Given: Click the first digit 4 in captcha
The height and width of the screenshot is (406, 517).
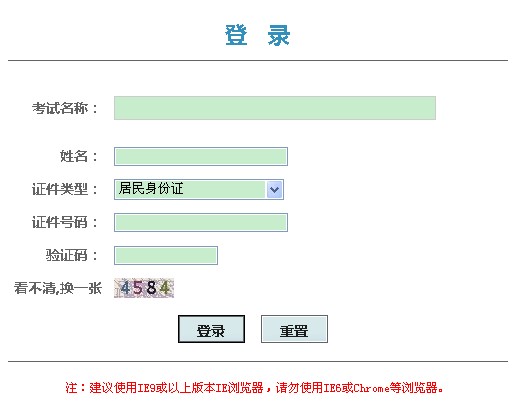Looking at the screenshot, I should coord(125,288).
